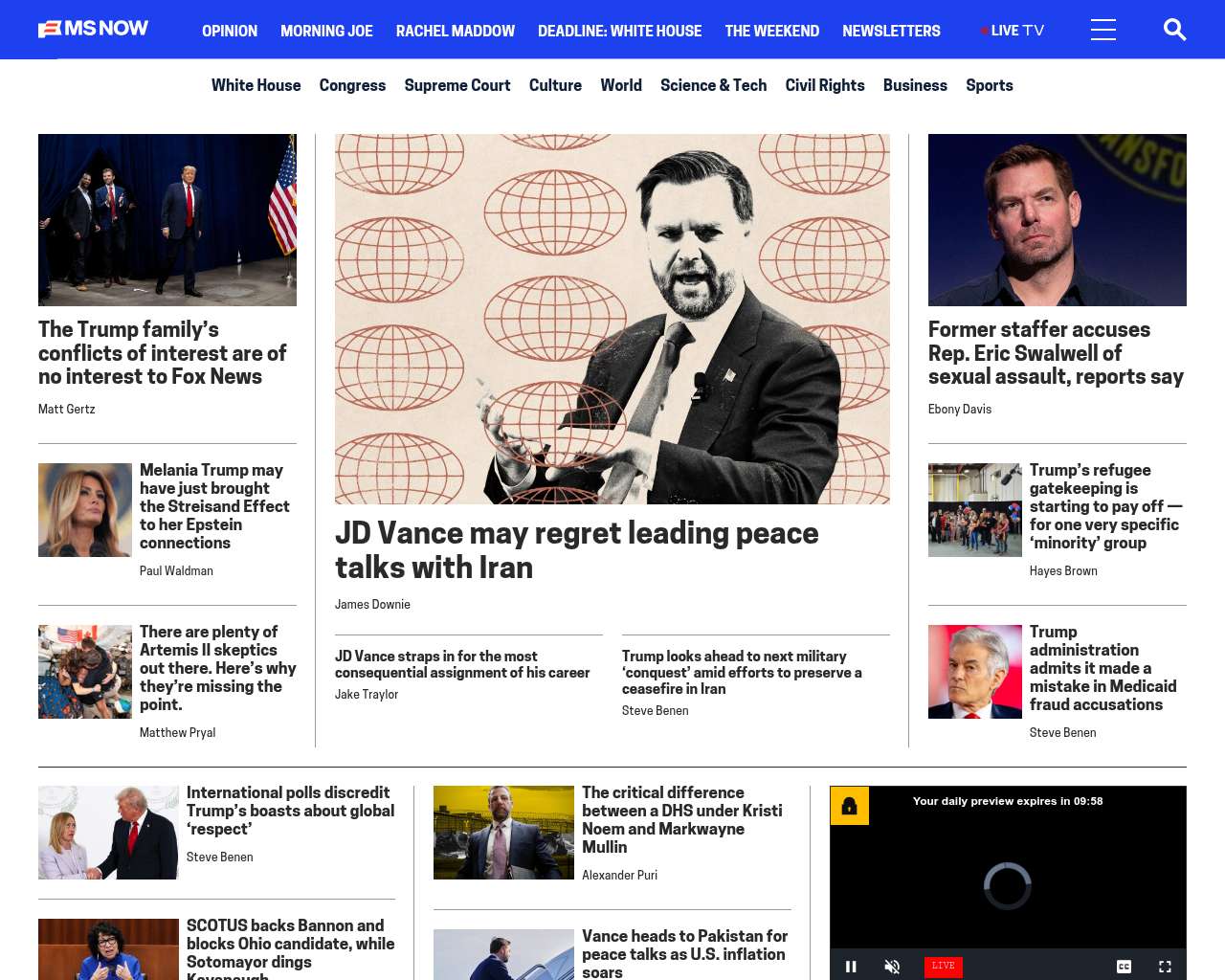Click the international polls handshake thumbnail
Viewport: 1225px width, 980px height.
[108, 833]
